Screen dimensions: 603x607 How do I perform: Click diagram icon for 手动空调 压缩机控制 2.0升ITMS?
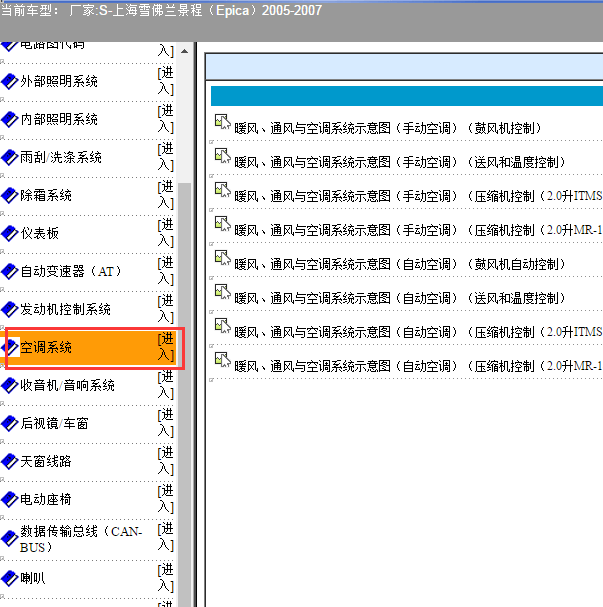[x=223, y=190]
